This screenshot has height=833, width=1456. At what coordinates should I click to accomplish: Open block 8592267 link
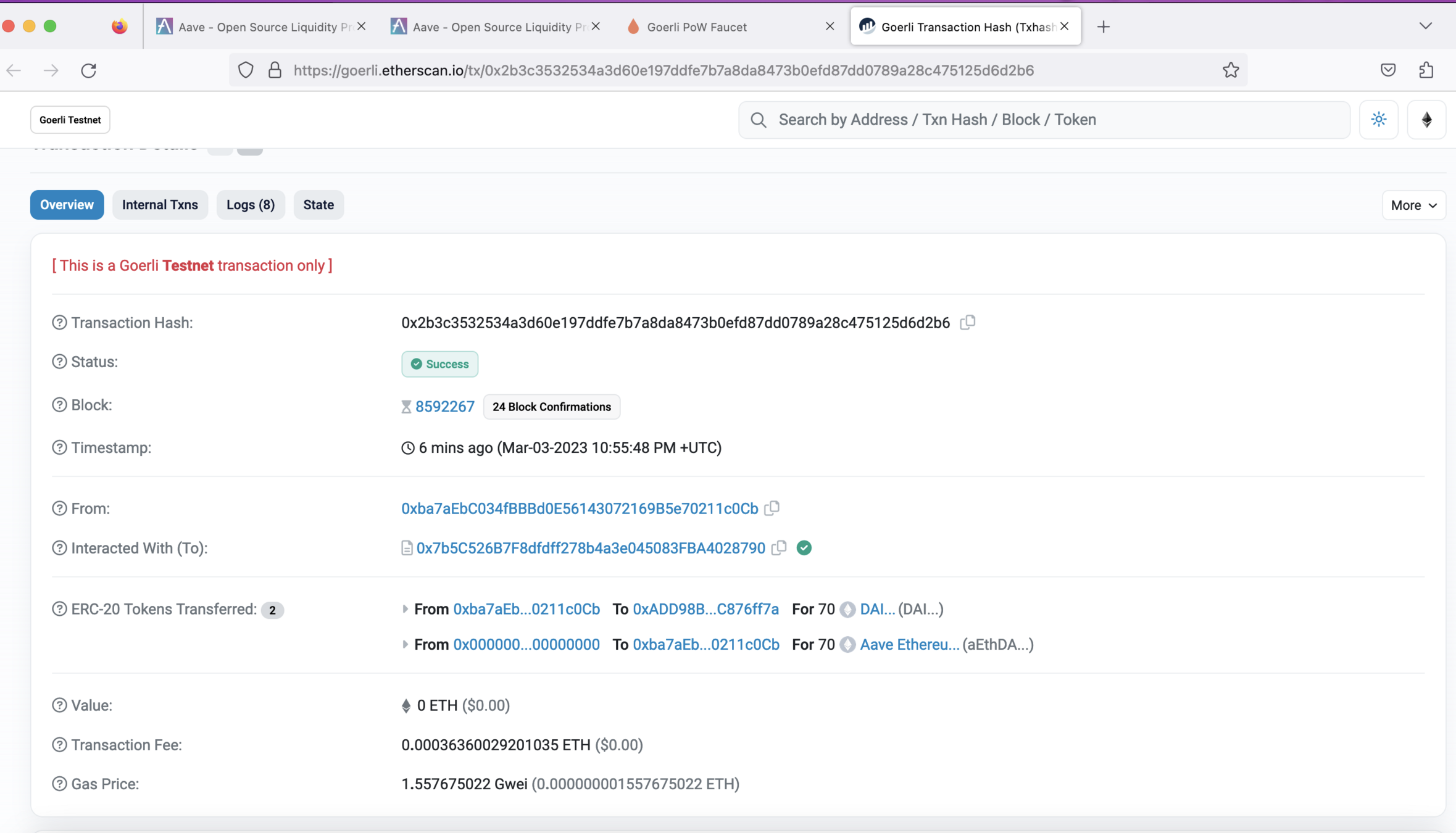(444, 407)
